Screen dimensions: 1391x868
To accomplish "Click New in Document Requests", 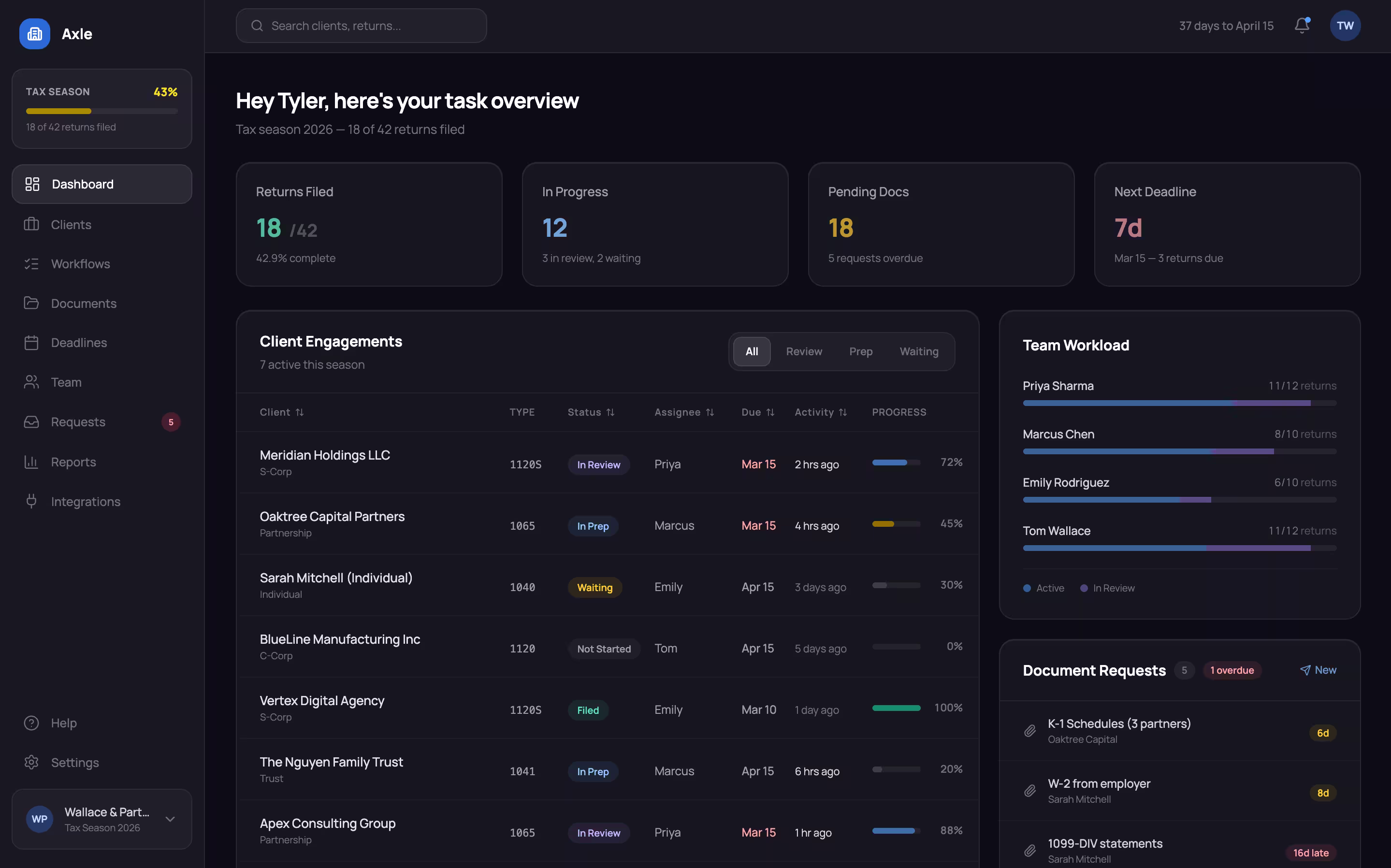I will pos(1319,670).
